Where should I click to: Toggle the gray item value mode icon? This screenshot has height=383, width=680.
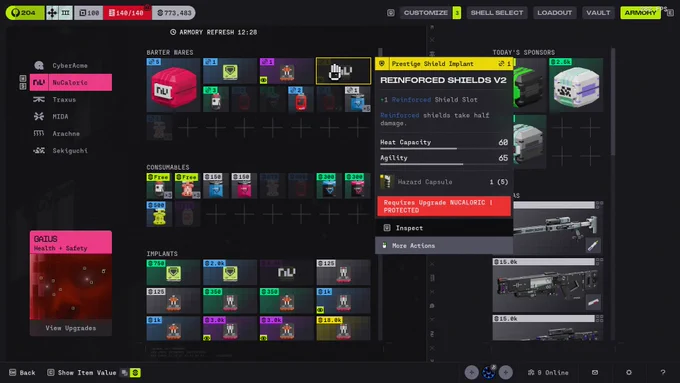124,373
